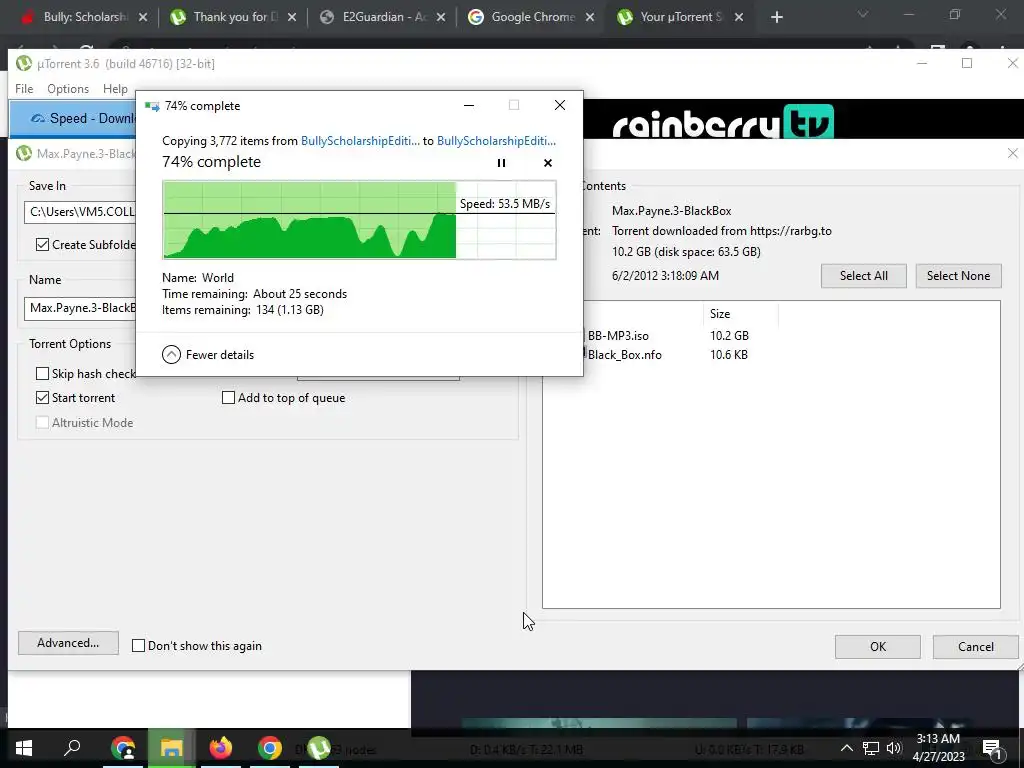Open the Advanced... settings button

pos(68,643)
